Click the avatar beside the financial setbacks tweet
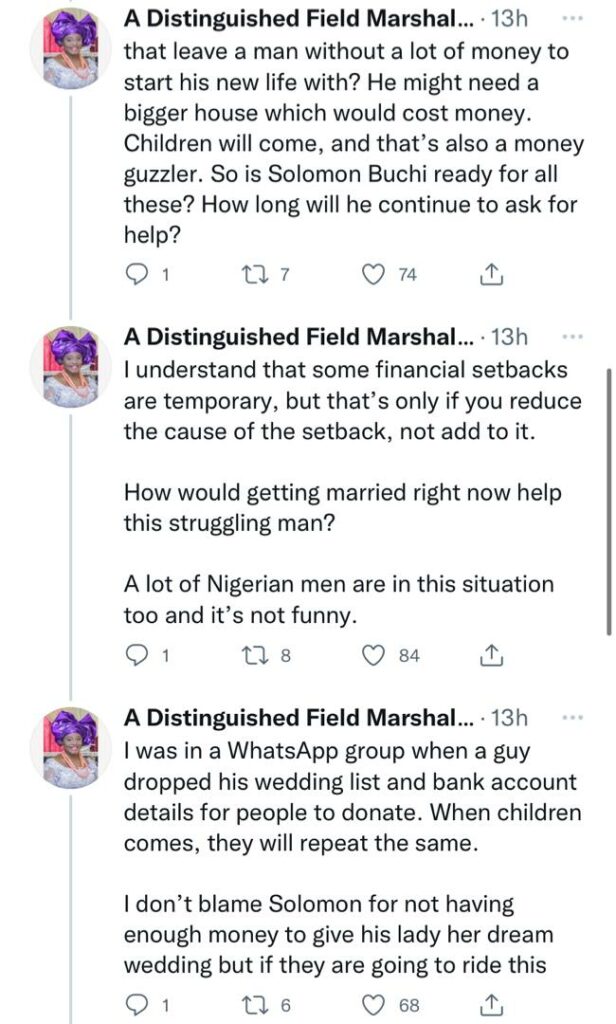Screen dimensions: 616x1024 tap(64, 367)
